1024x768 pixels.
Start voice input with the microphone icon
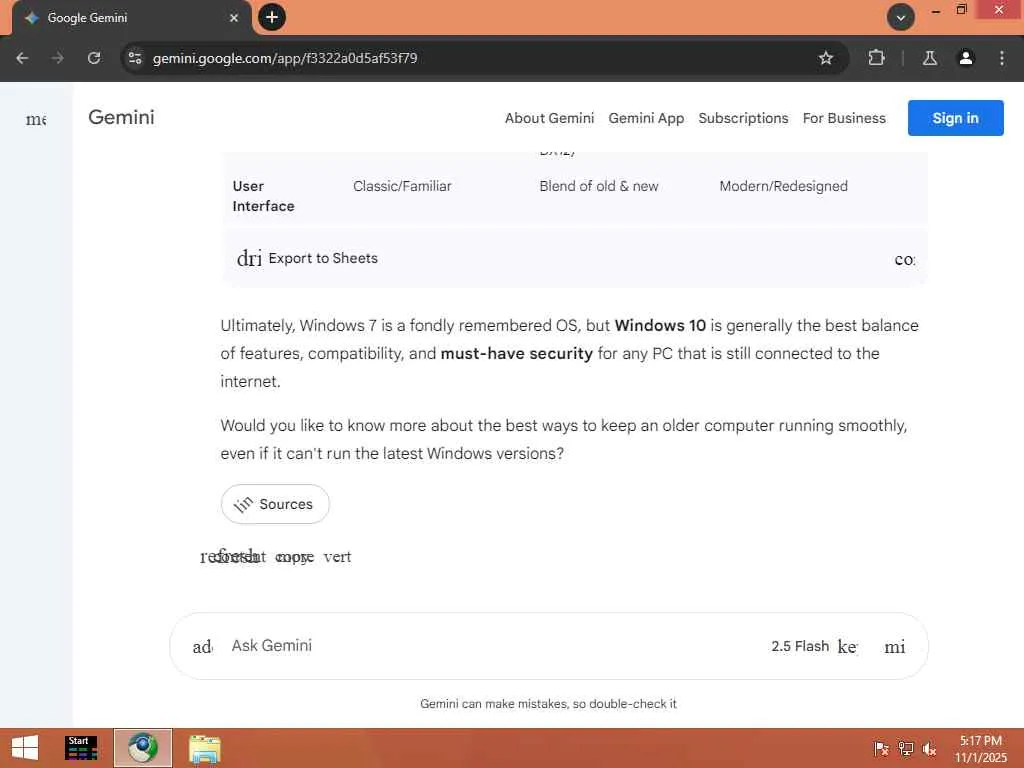click(x=895, y=647)
